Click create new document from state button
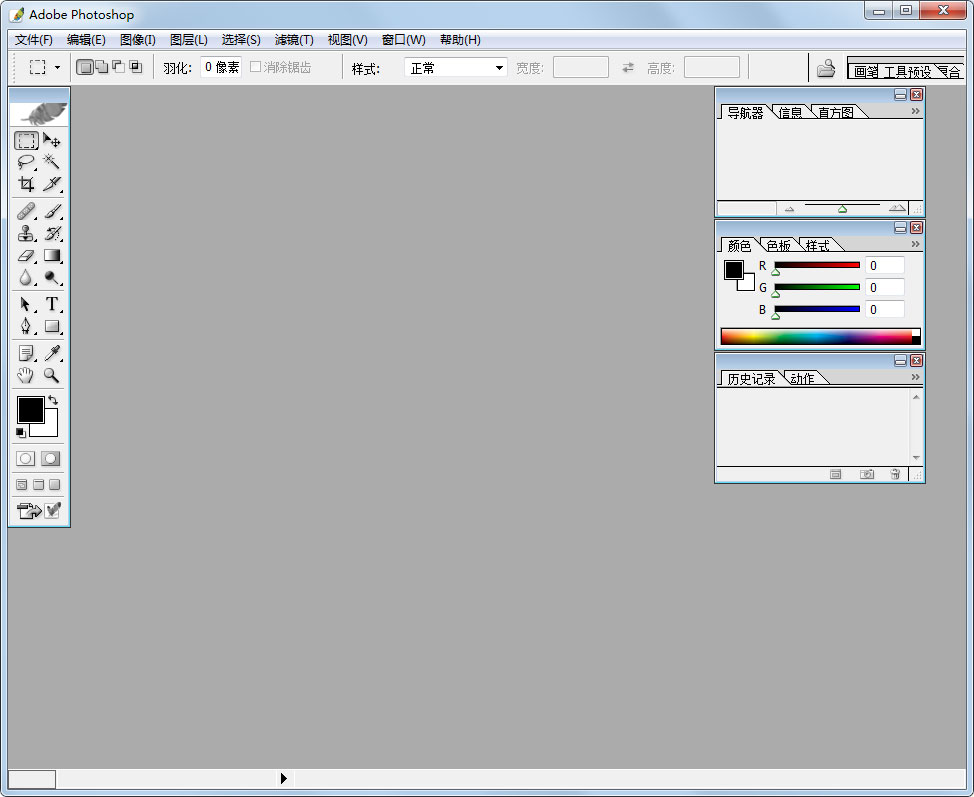This screenshot has height=797, width=974. 835,475
